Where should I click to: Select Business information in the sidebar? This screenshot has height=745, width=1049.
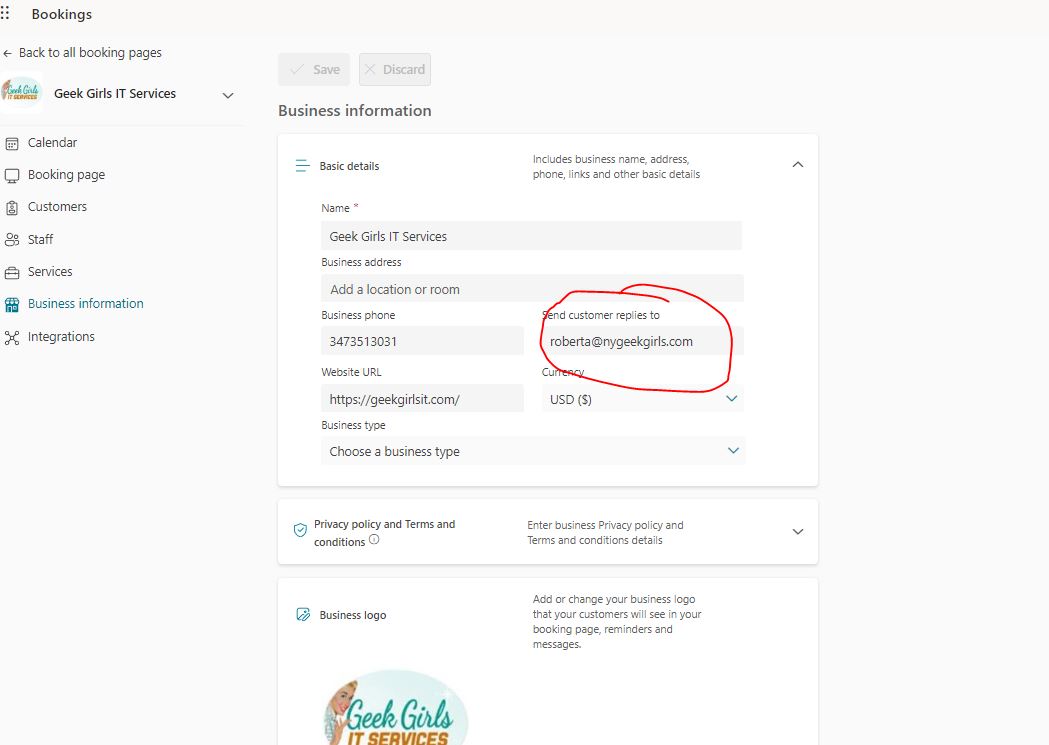coord(85,304)
